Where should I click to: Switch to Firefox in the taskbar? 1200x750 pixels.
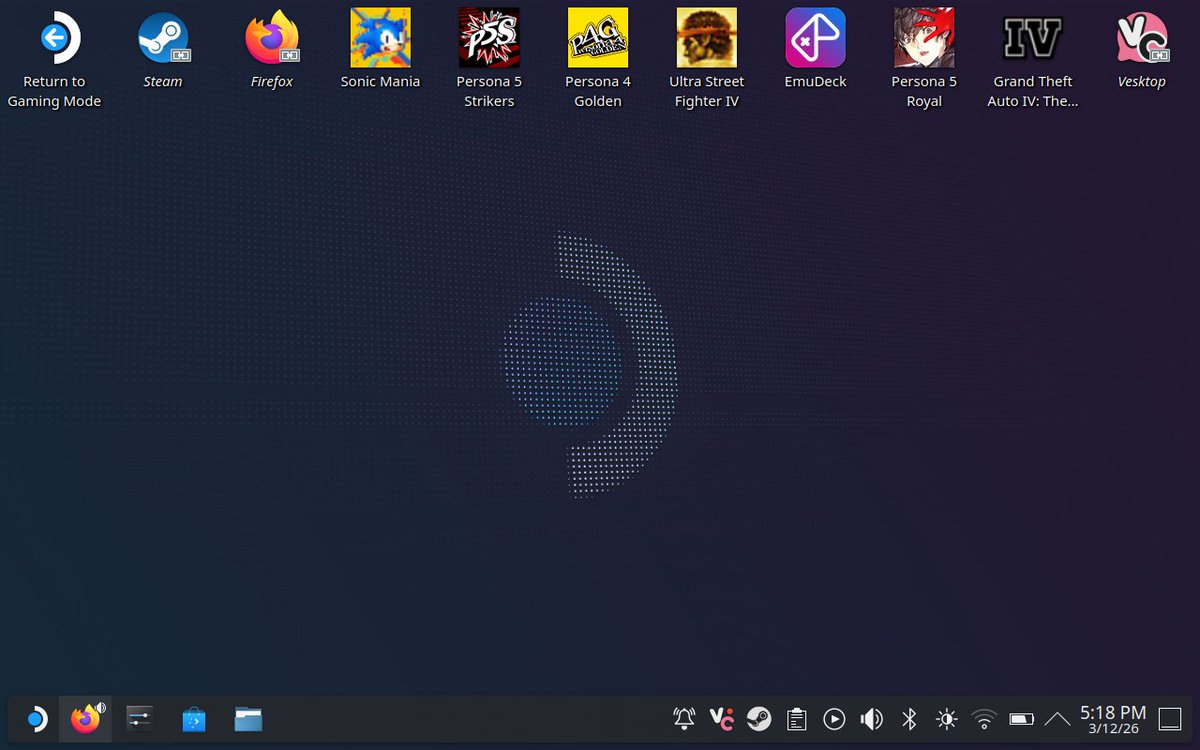pyautogui.click(x=86, y=719)
